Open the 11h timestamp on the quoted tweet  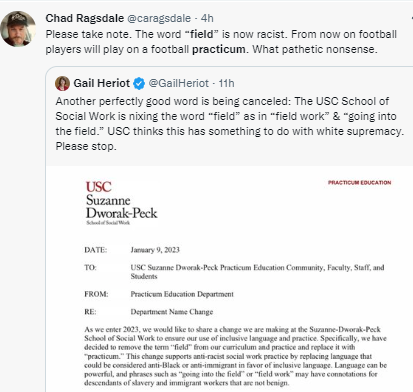[x=226, y=83]
